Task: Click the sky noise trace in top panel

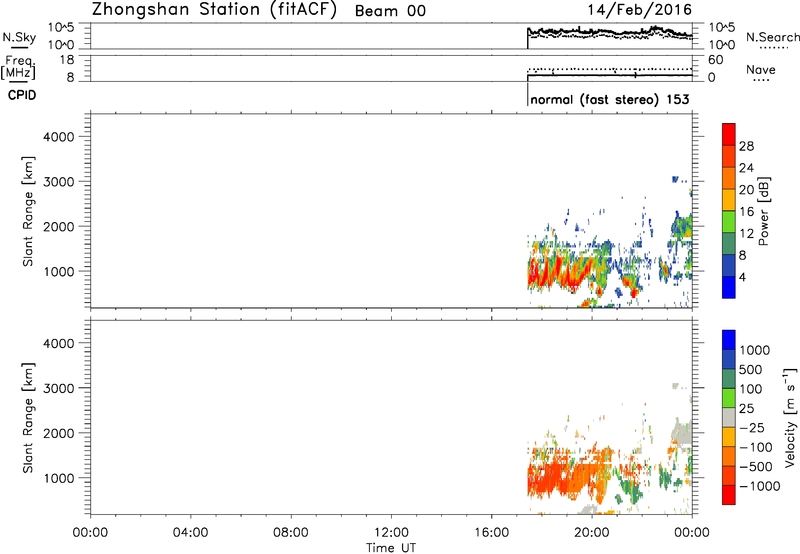Action: coord(610,32)
